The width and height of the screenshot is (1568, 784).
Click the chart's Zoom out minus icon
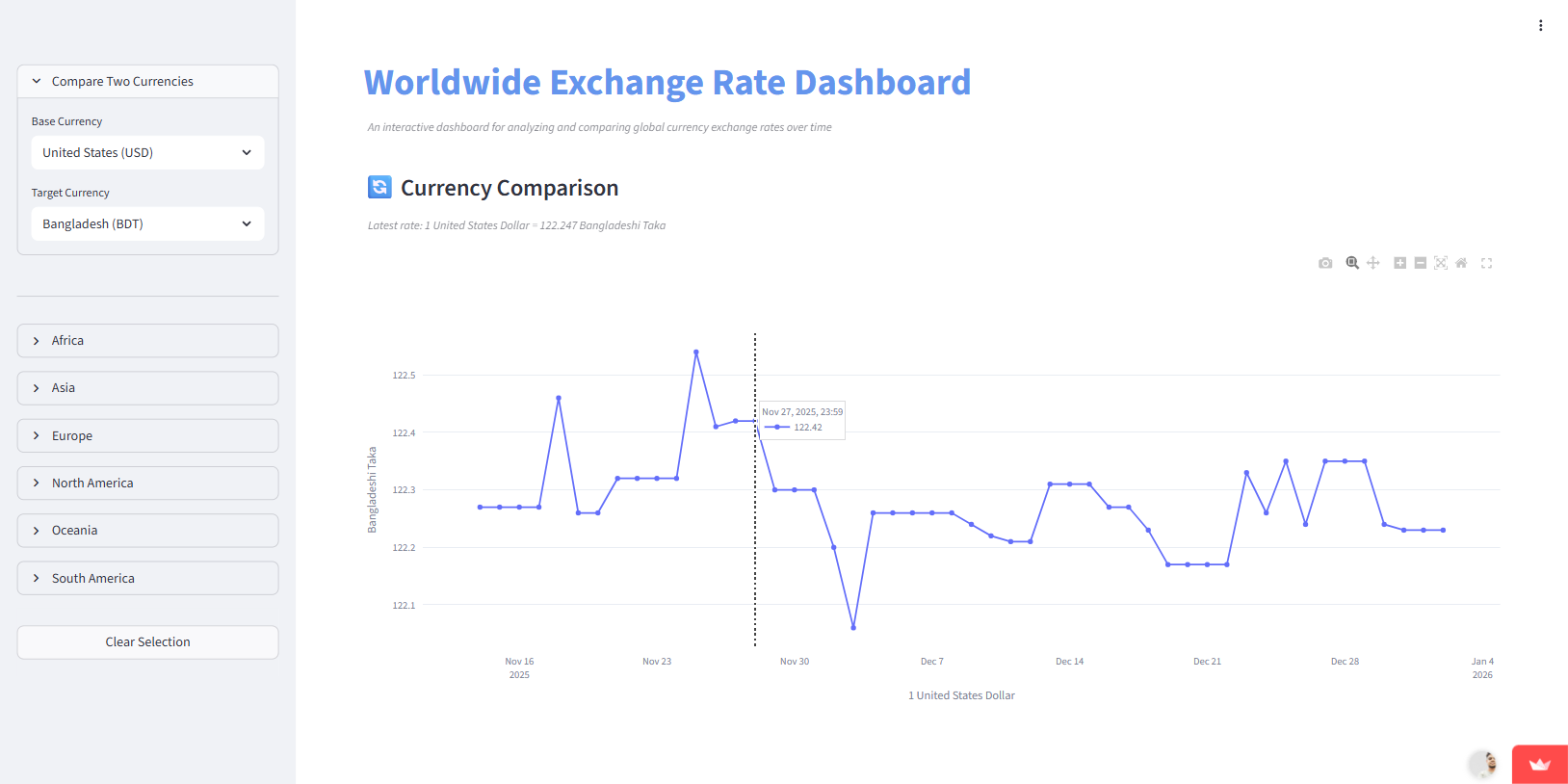point(1420,263)
